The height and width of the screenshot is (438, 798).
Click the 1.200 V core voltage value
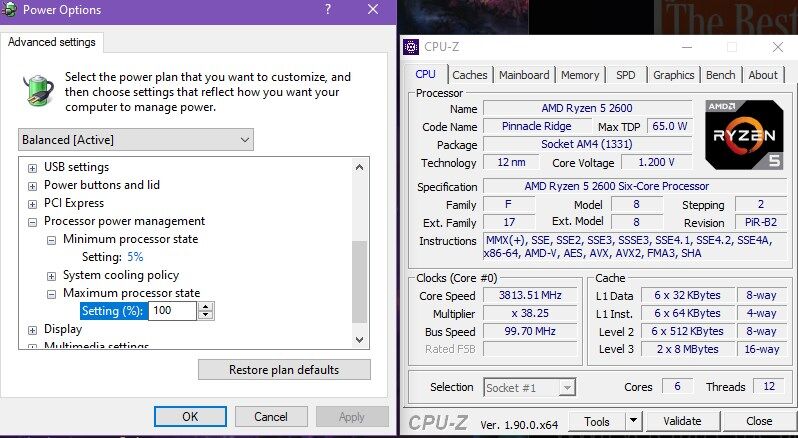[x=656, y=162]
